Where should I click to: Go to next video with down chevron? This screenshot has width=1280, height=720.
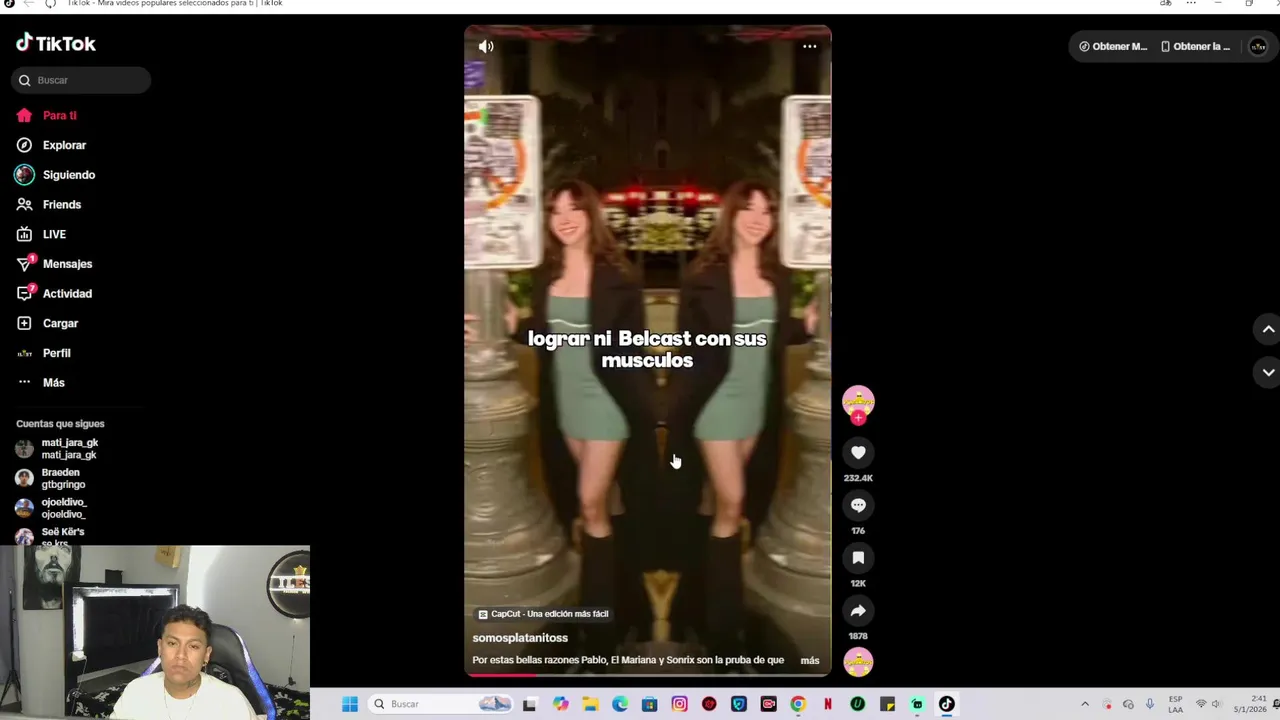[1268, 372]
